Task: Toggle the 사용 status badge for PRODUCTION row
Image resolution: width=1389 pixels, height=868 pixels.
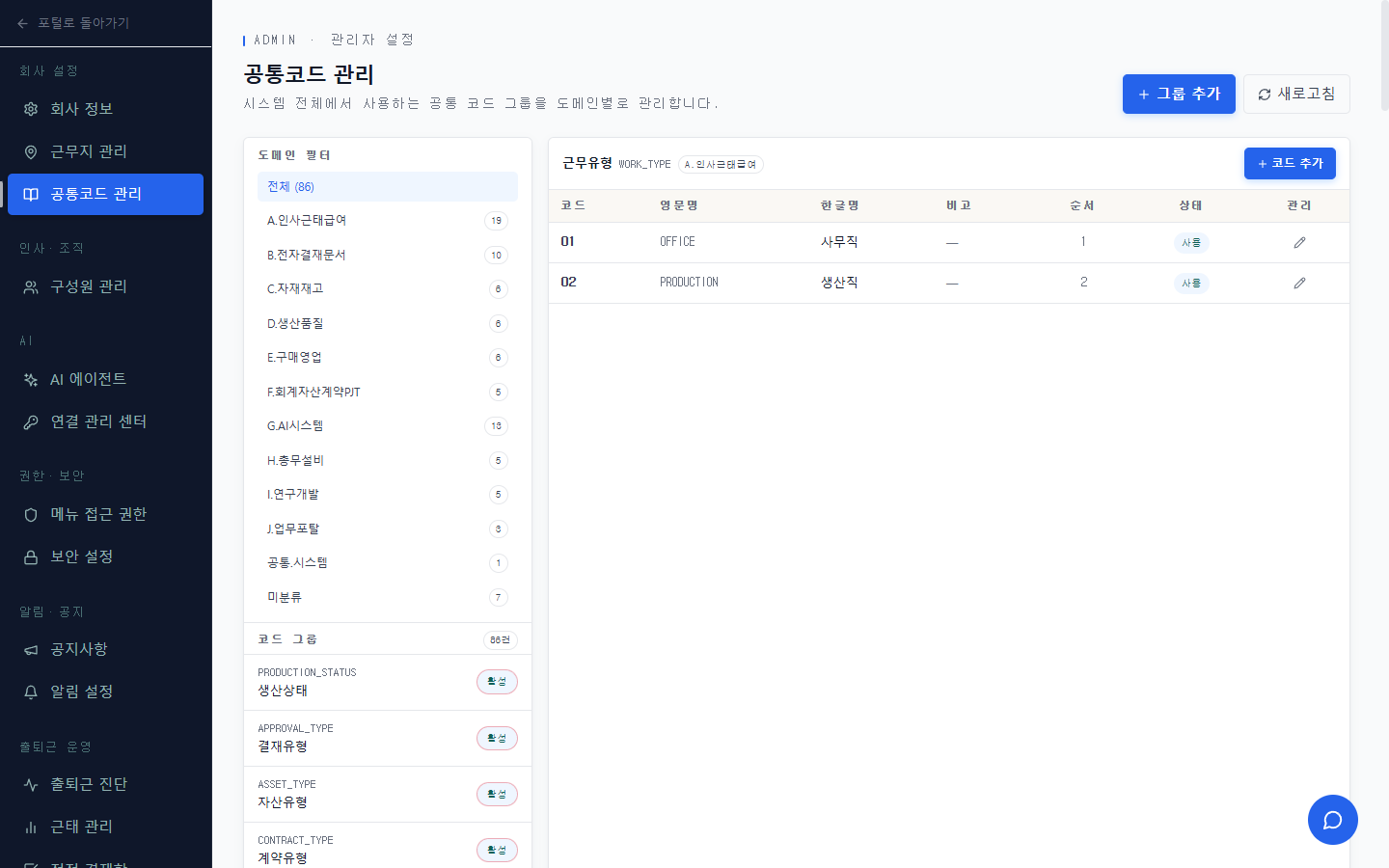Action: (1191, 284)
